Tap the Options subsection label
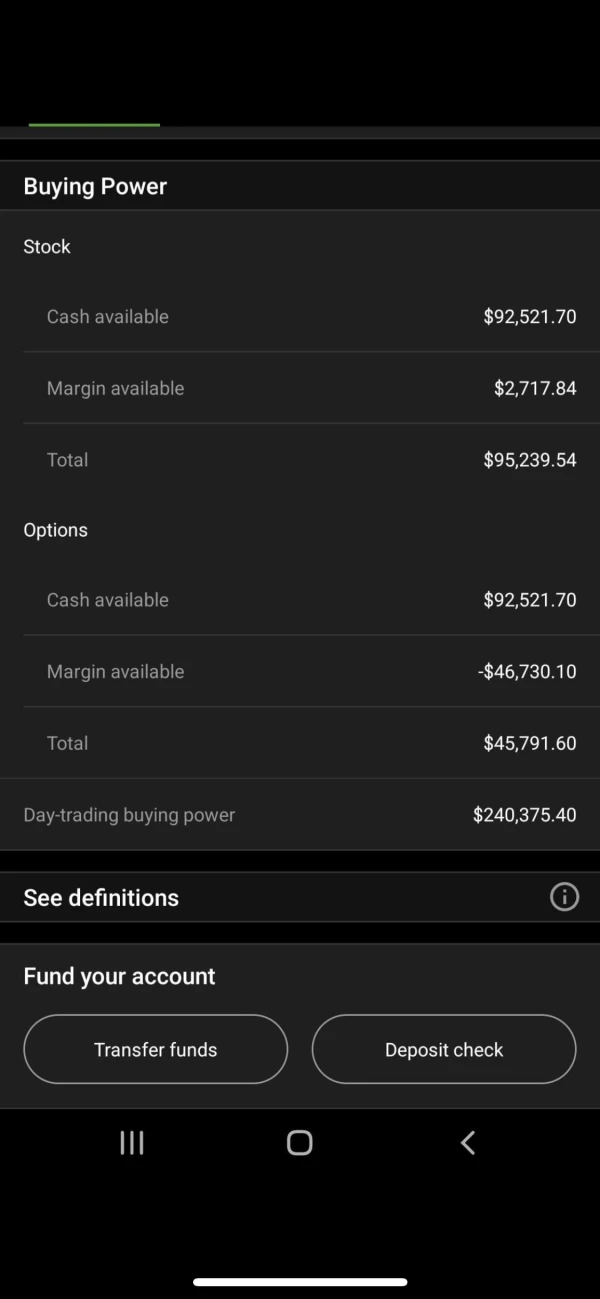 point(55,530)
